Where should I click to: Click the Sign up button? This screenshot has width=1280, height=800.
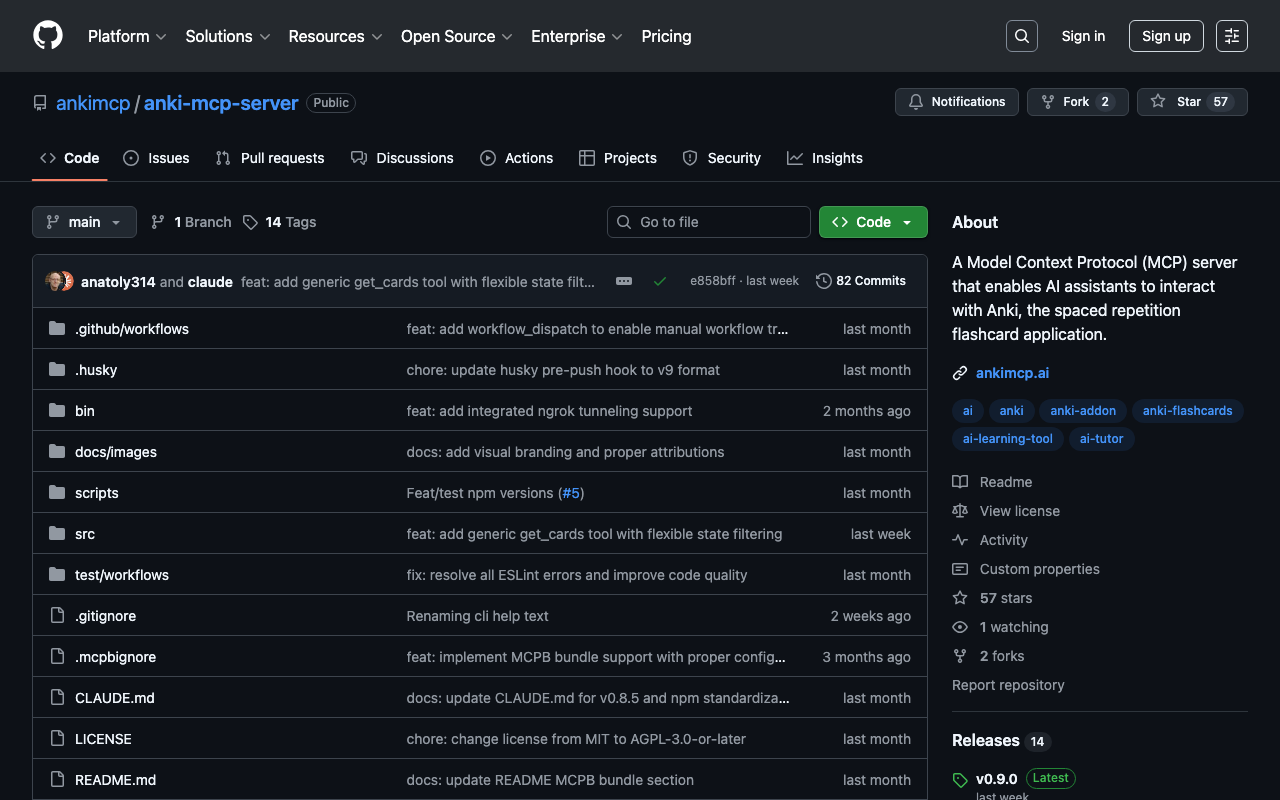click(x=1165, y=36)
